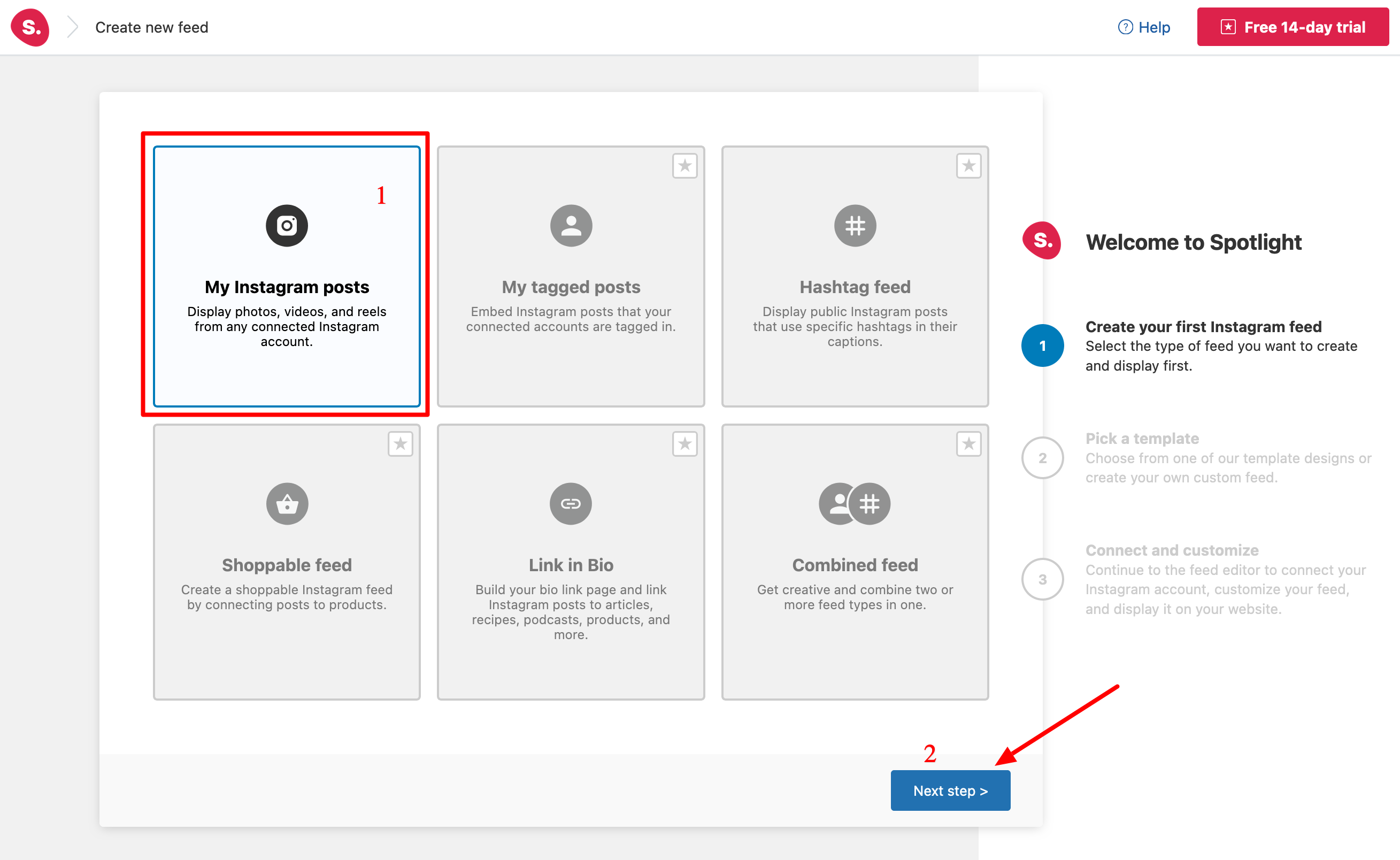Click the breadcrumb chevron beside Create new feed
The width and height of the screenshot is (1400, 860).
coord(72,27)
